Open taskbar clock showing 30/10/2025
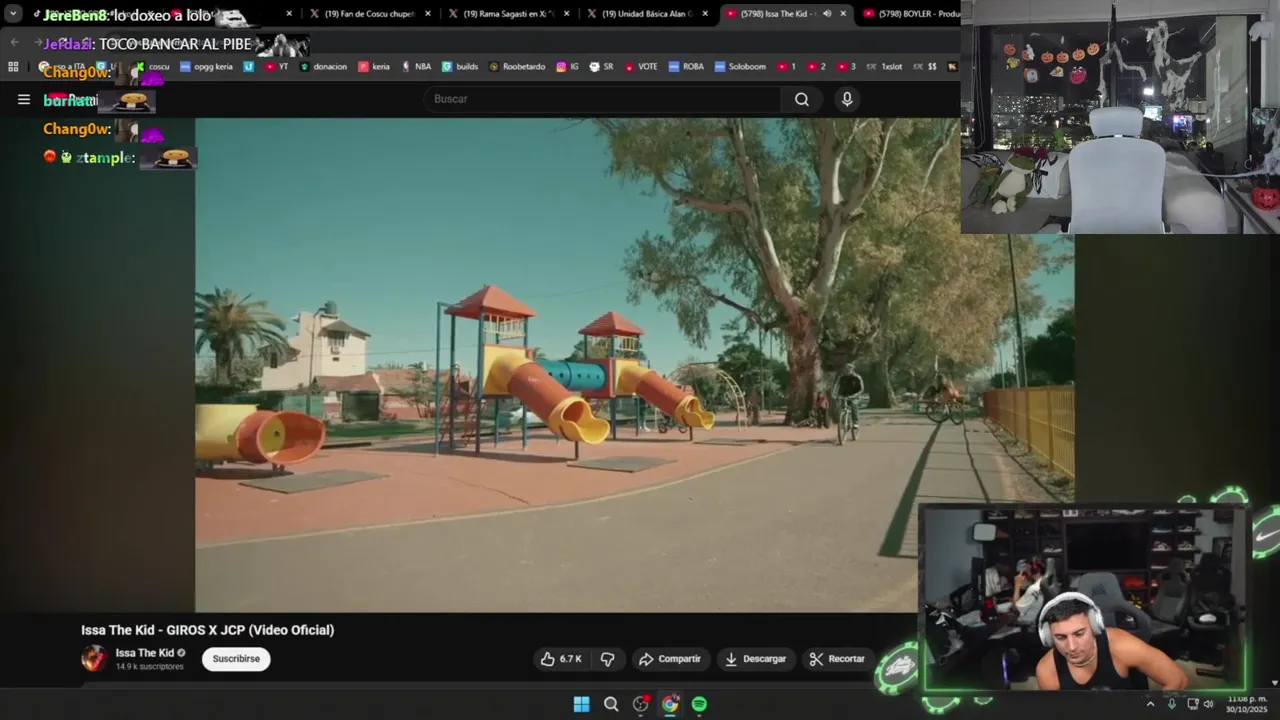The image size is (1280, 720). coord(1246,704)
